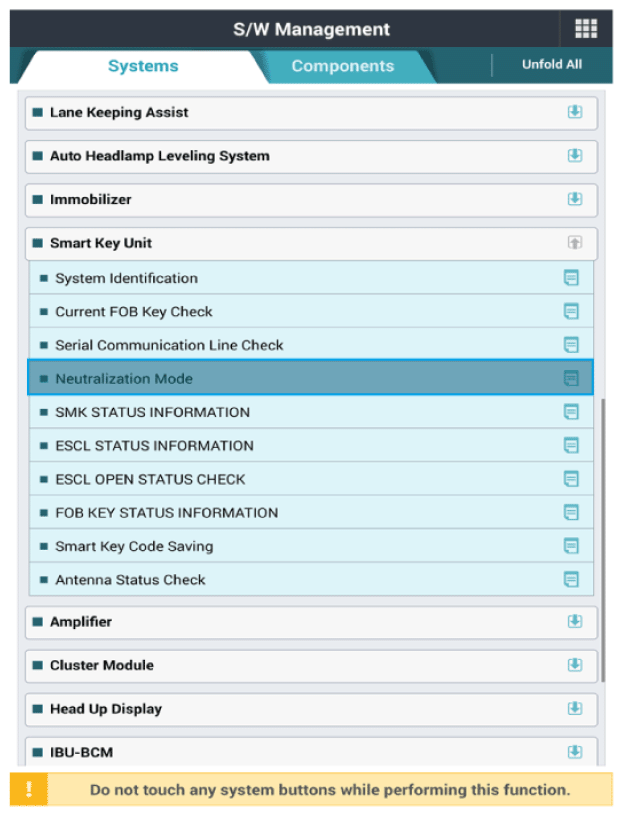Collapse the Smart Key Unit section
Image resolution: width=623 pixels, height=816 pixels.
pos(575,243)
